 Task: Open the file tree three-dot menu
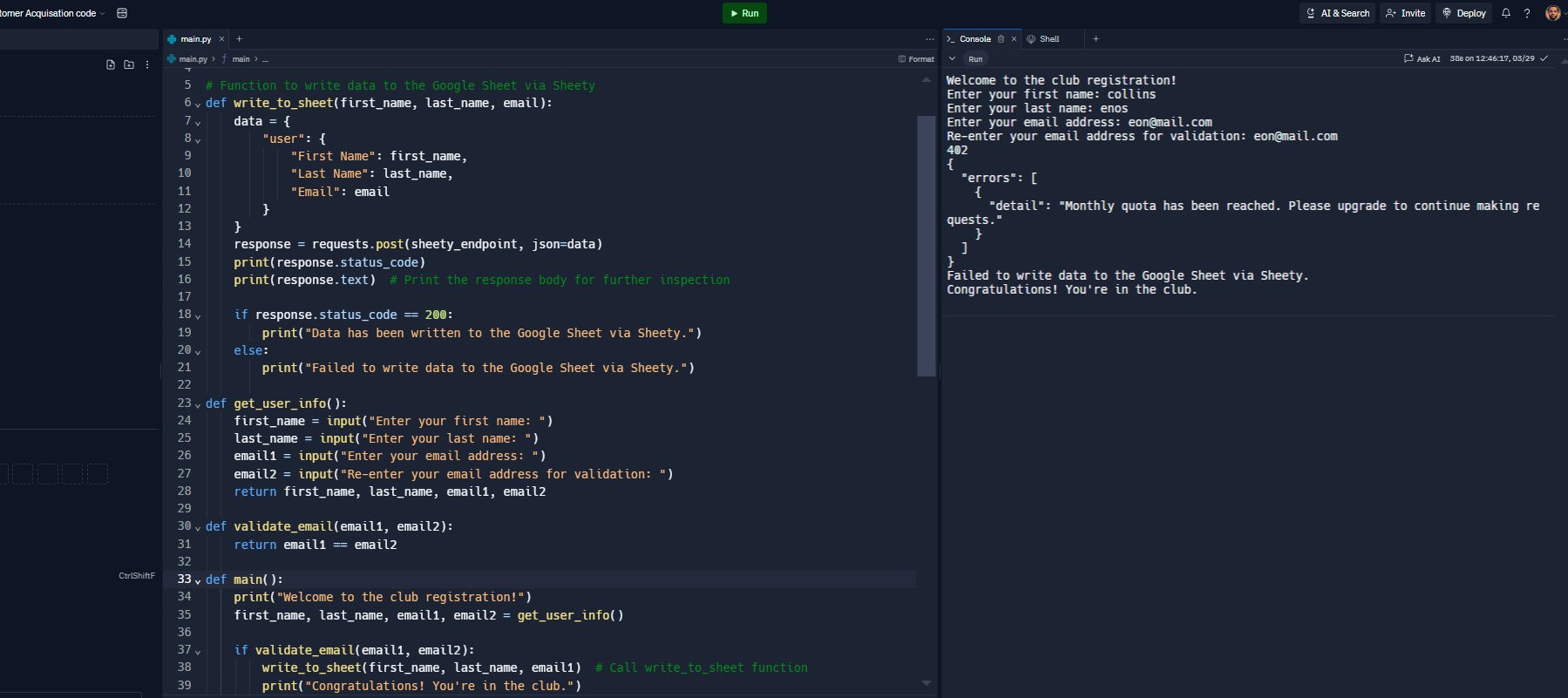point(147,64)
